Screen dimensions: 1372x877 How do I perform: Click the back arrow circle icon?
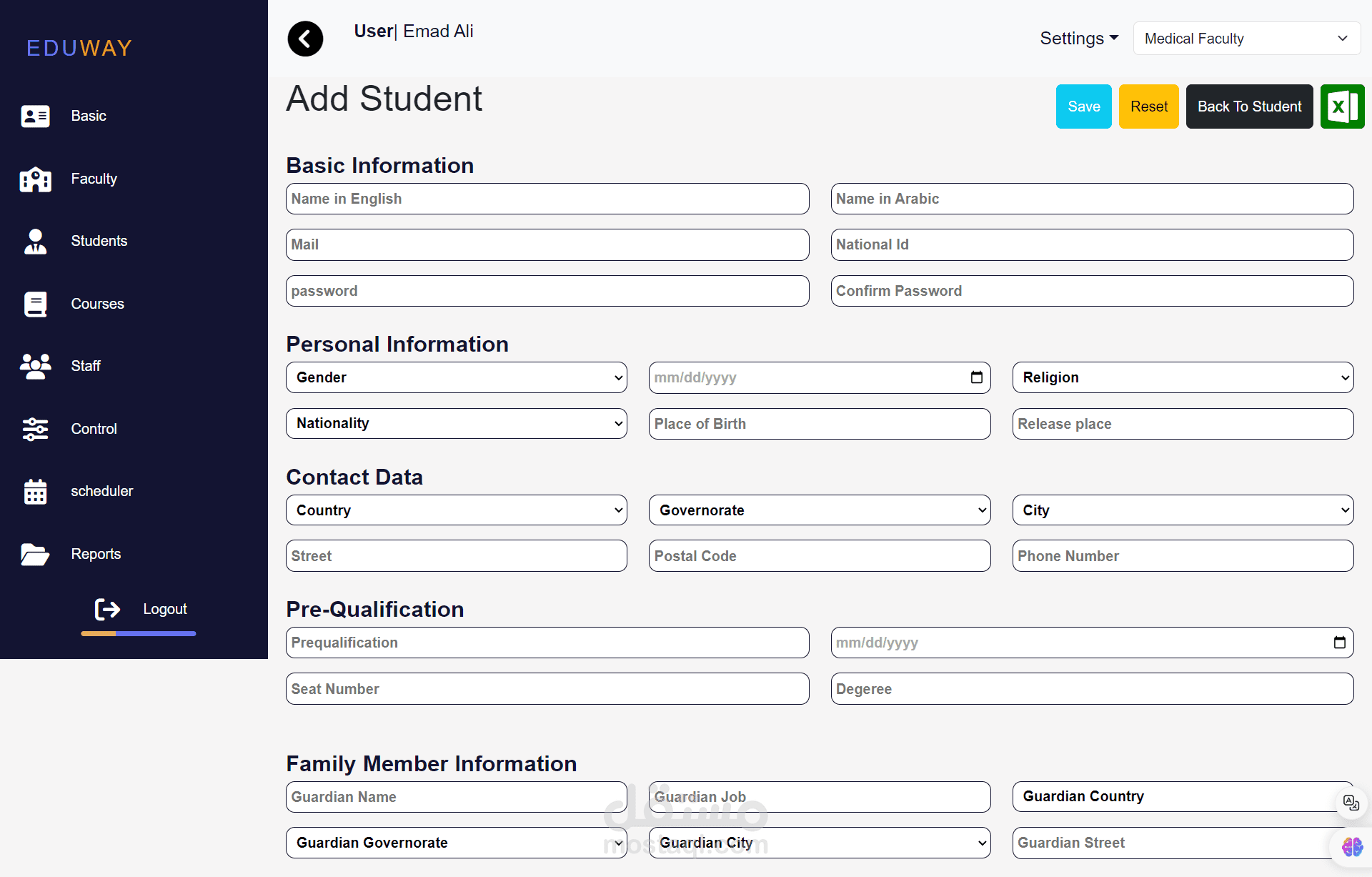(x=305, y=39)
